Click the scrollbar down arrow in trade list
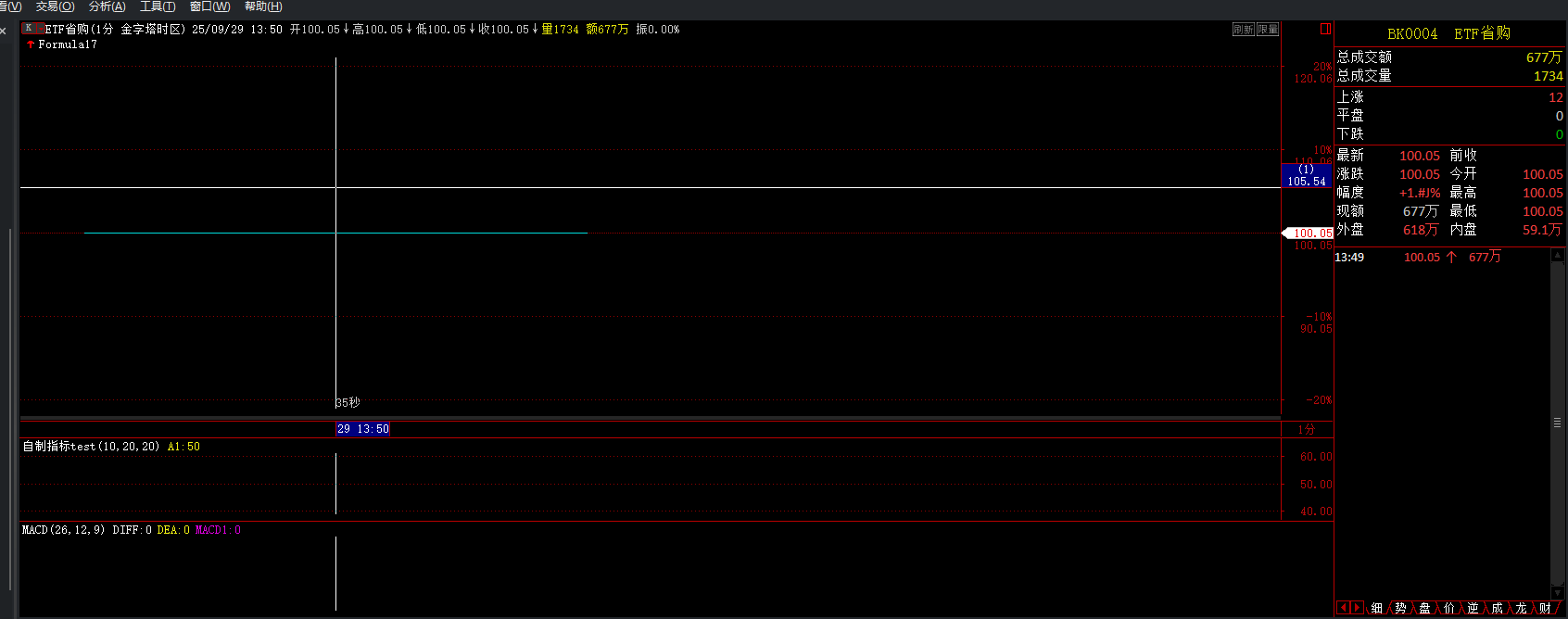 [x=1557, y=591]
